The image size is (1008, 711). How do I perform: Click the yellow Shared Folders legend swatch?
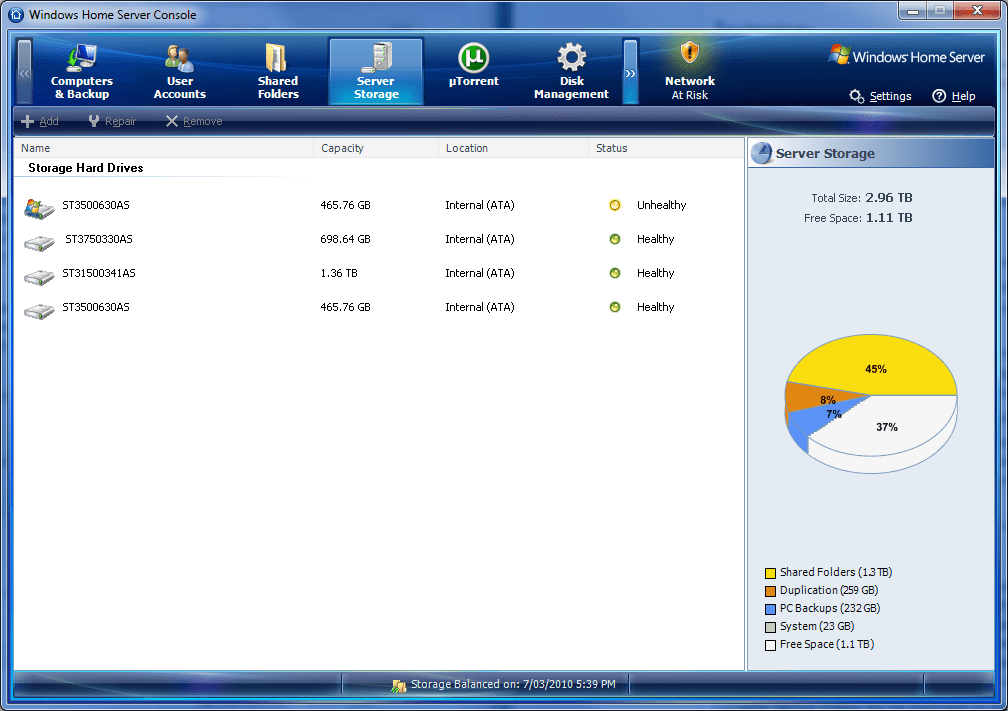(x=770, y=573)
